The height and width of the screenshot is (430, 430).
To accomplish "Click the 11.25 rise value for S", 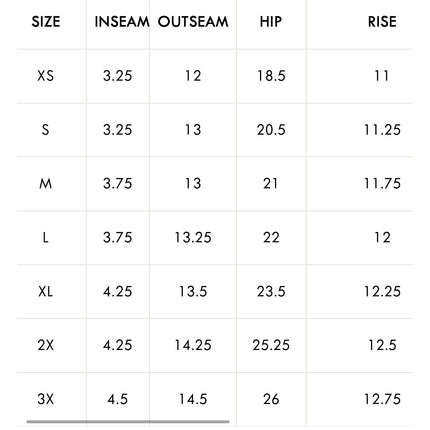I will pos(382,130).
